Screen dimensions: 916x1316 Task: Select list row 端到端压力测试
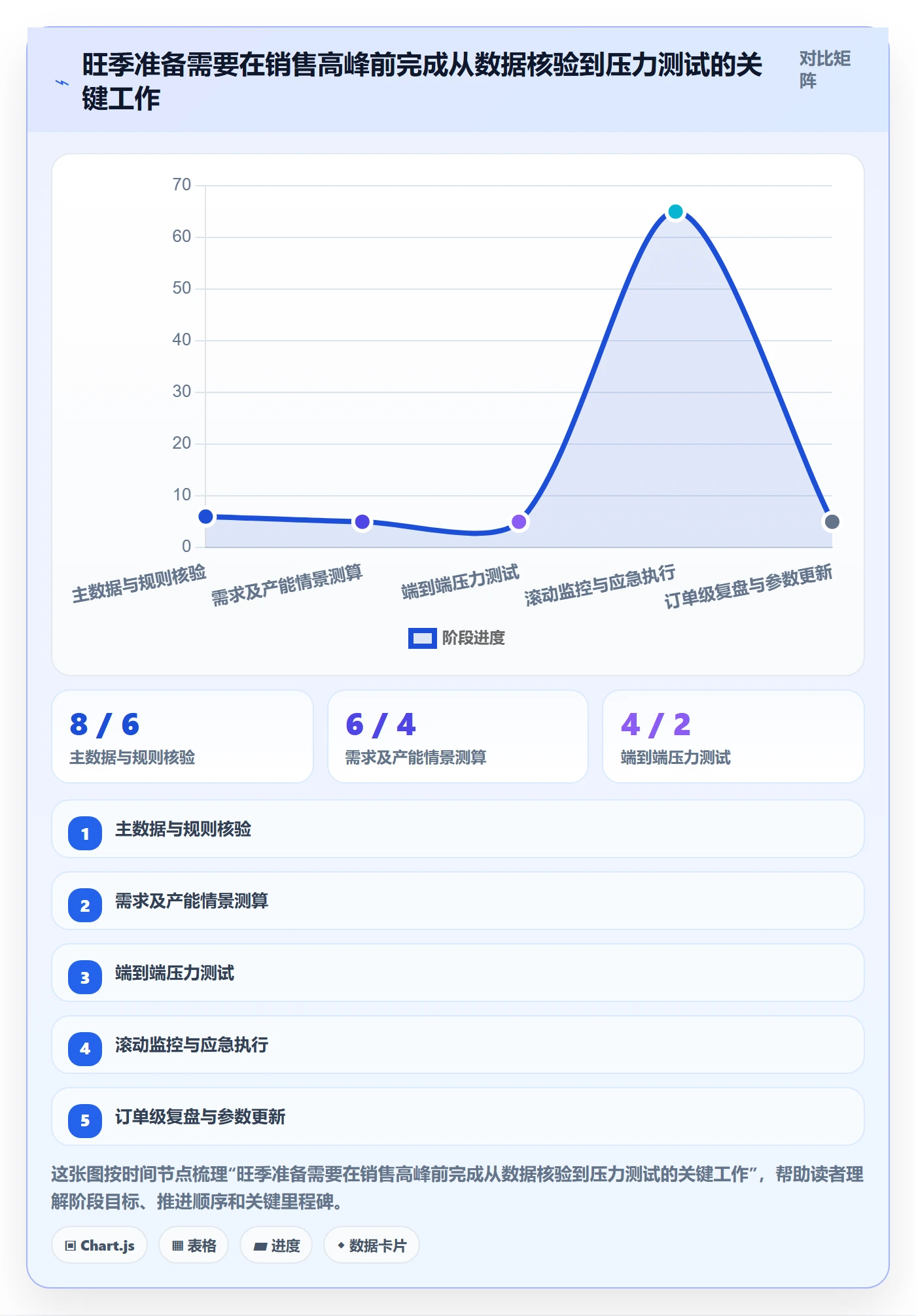pyautogui.click(x=458, y=973)
